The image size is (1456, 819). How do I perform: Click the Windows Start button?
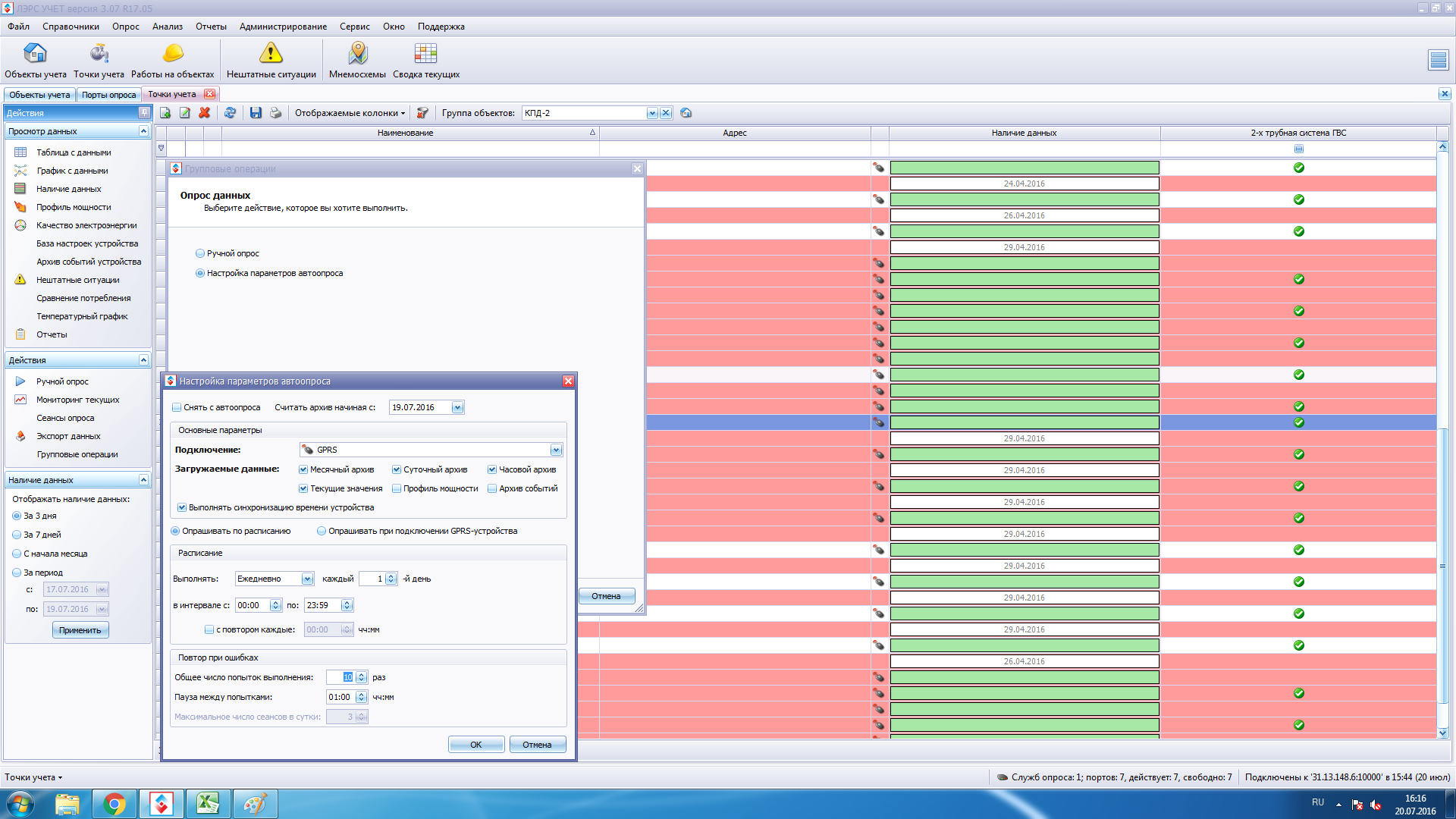(20, 804)
